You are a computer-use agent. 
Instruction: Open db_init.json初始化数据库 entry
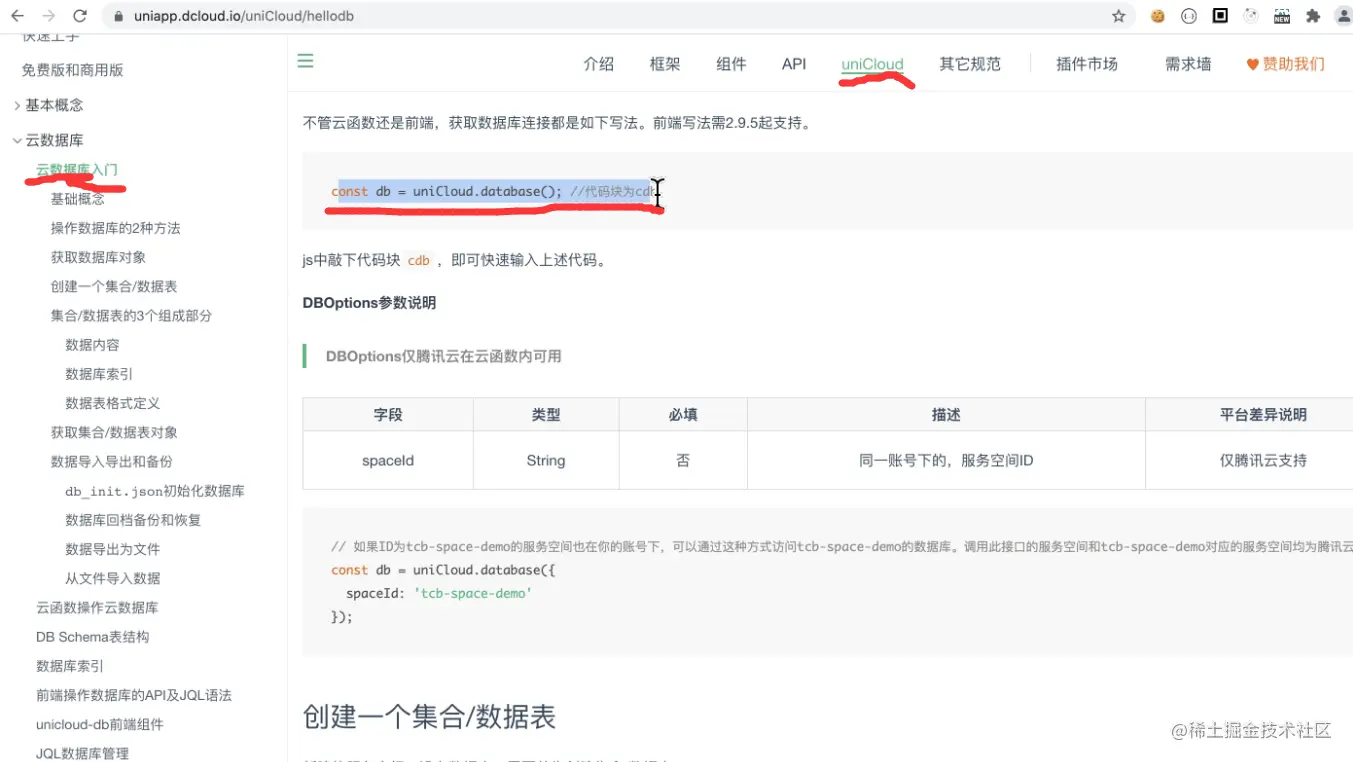(155, 491)
